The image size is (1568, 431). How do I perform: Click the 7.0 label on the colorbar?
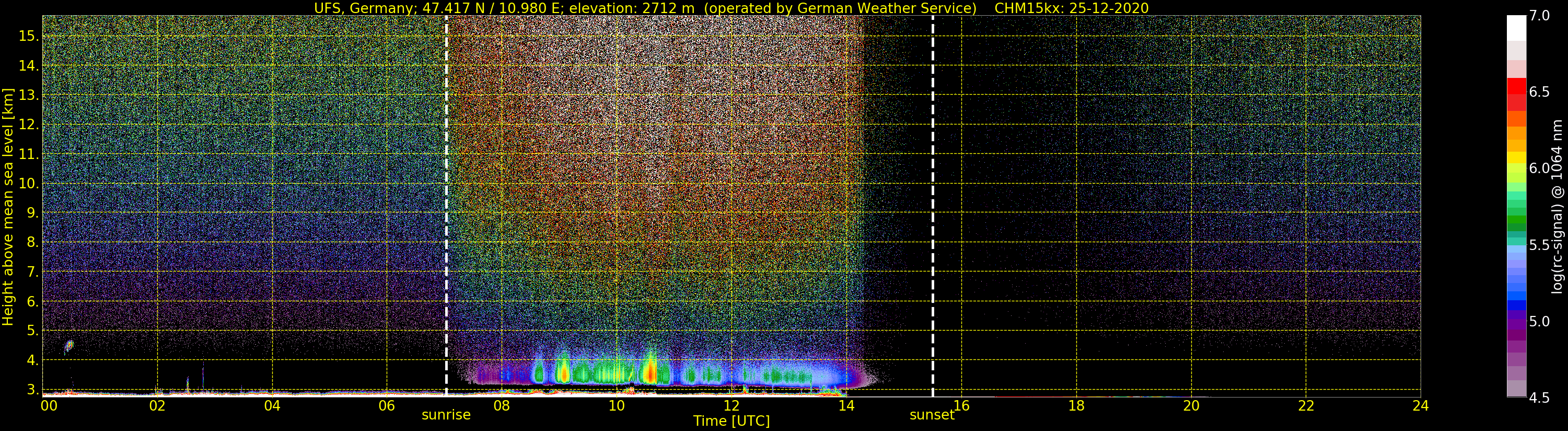(1539, 16)
